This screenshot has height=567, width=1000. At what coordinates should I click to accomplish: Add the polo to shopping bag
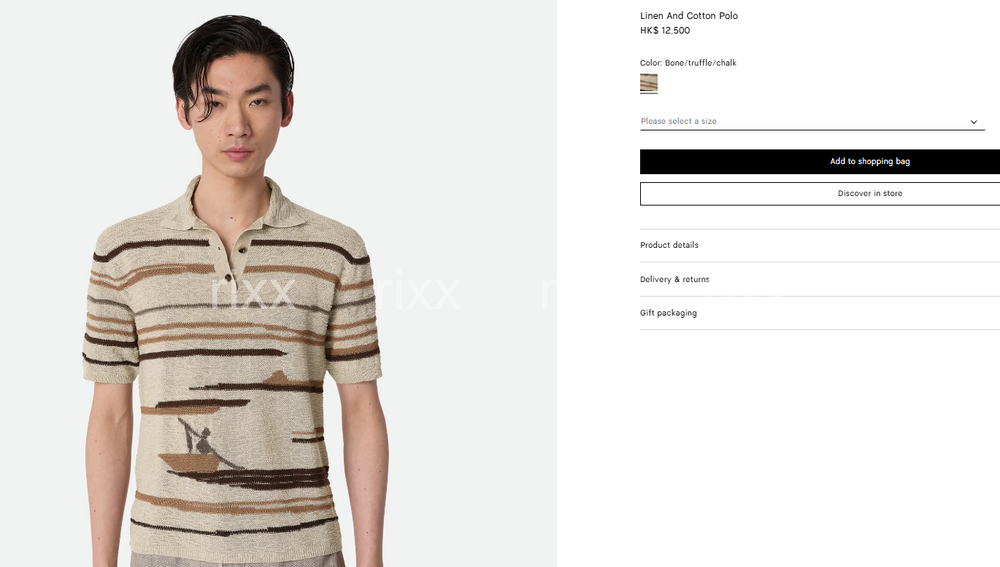[x=820, y=161]
